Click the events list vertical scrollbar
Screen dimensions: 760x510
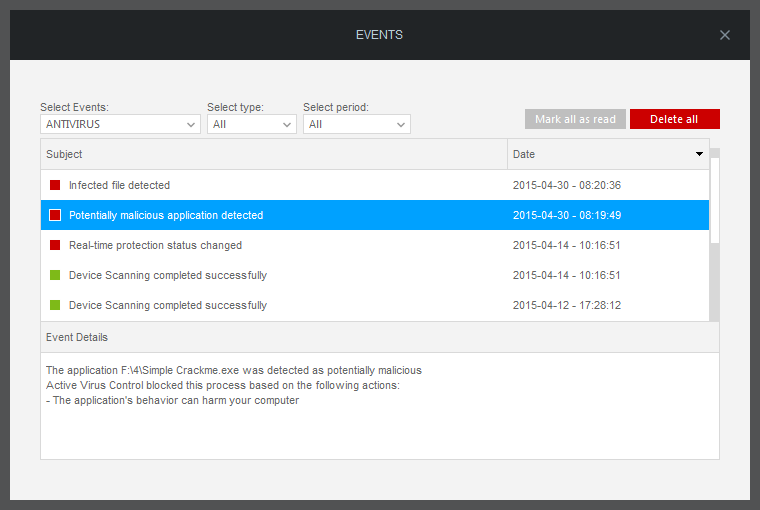click(714, 200)
